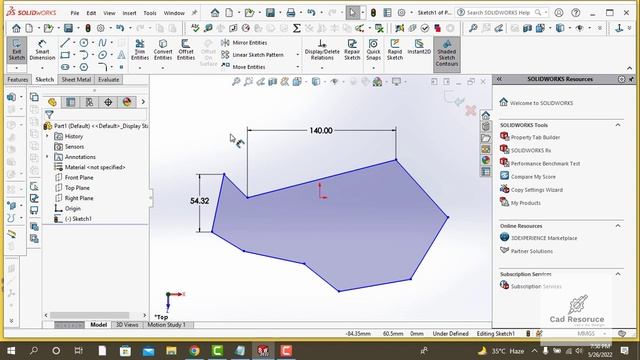Image resolution: width=640 pixels, height=360 pixels.
Task: Show more manager tabs arrow
Action: click(x=143, y=102)
